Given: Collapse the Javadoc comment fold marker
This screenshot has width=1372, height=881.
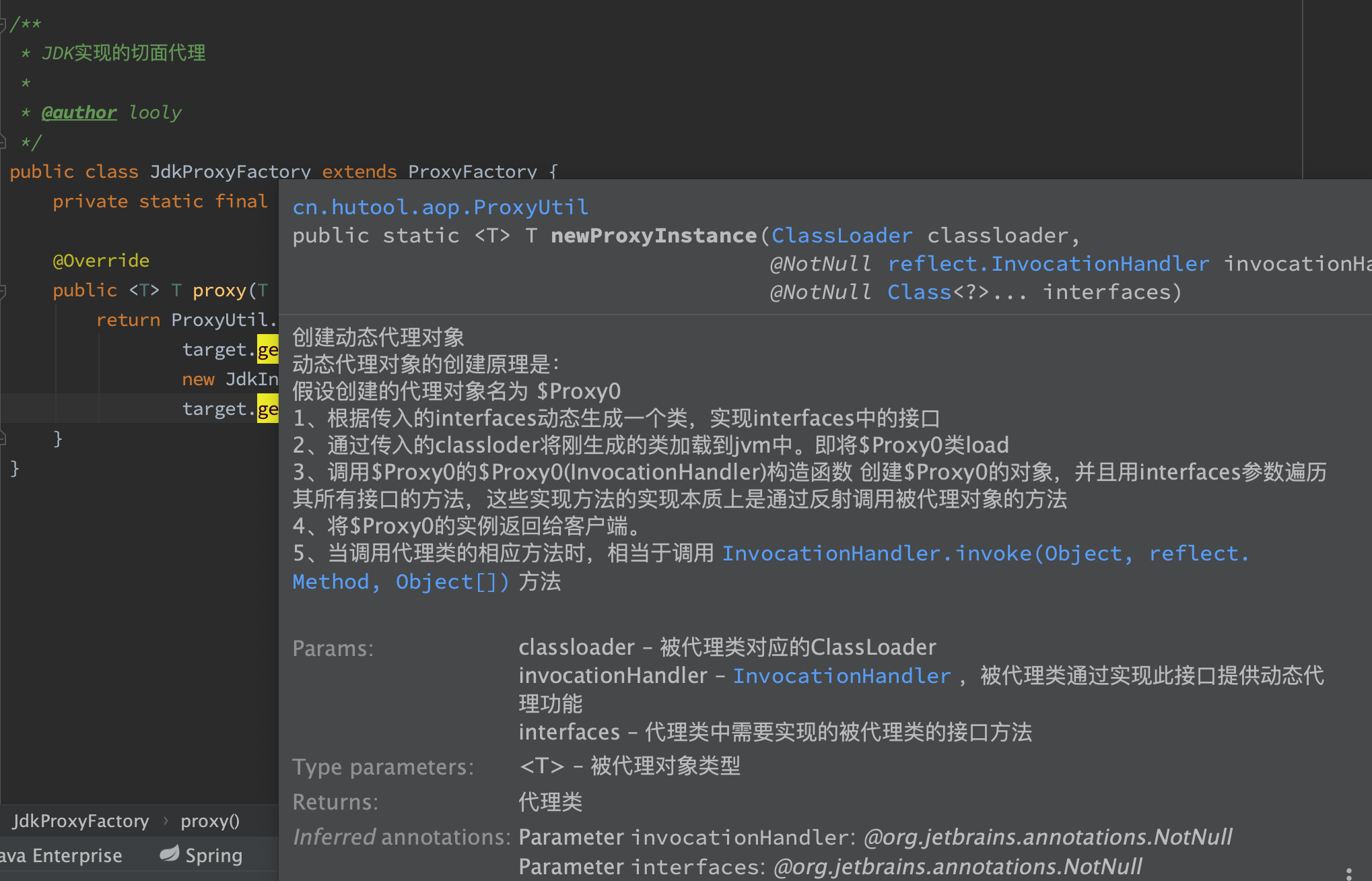Looking at the screenshot, I should pos(3,24).
